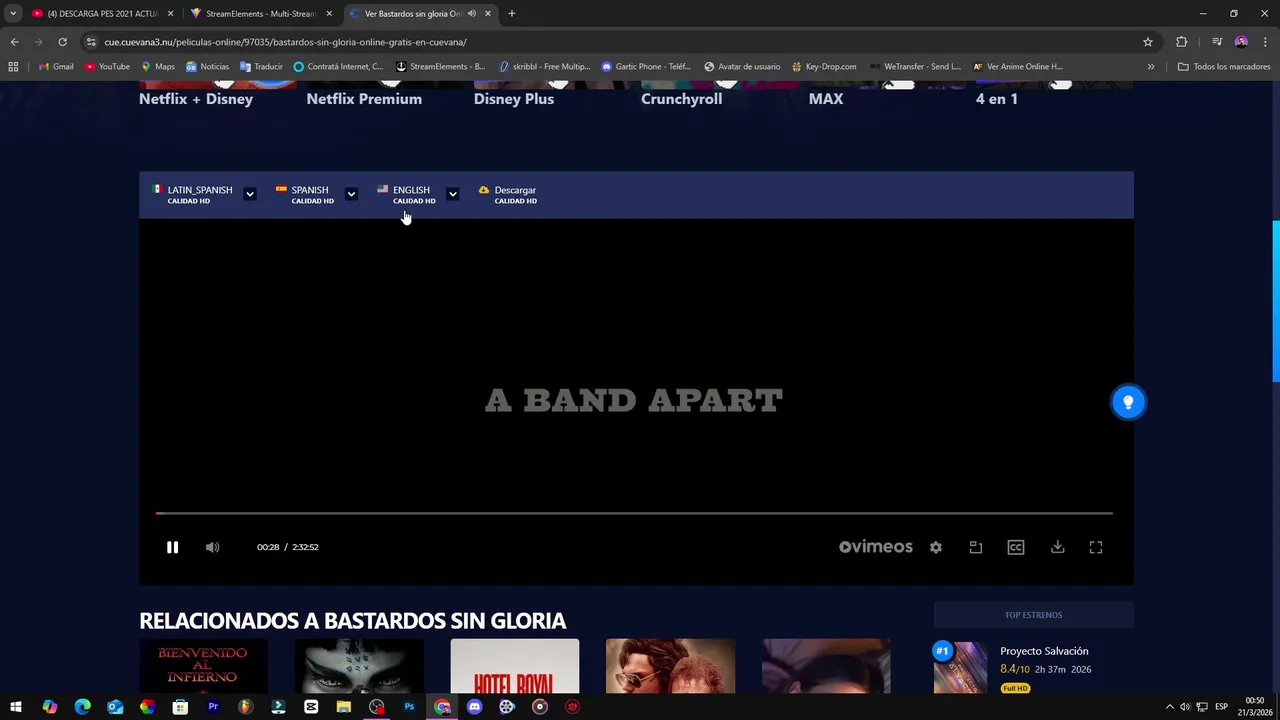This screenshot has width=1280, height=720.
Task: Show hidden system tray icons
Action: (x=1169, y=707)
